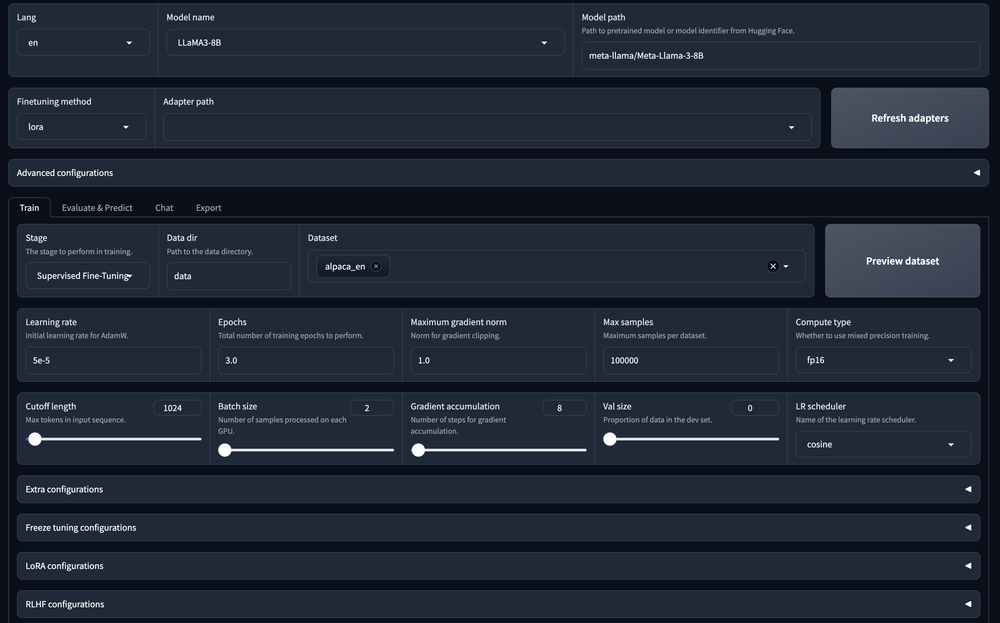Open the Dataset dropdown arrow
The width and height of the screenshot is (1000, 623).
point(786,267)
